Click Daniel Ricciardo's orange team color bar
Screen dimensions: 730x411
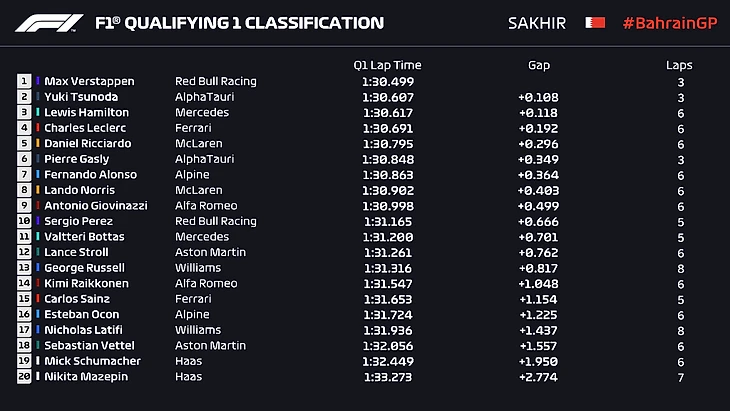tap(38, 143)
